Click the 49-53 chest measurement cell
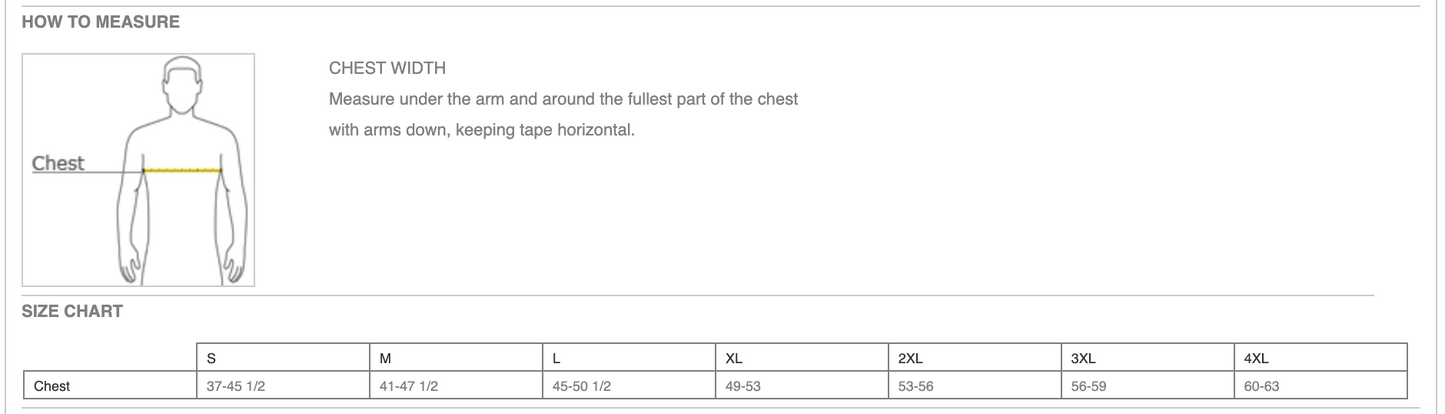This screenshot has width=1445, height=414. coord(744,385)
